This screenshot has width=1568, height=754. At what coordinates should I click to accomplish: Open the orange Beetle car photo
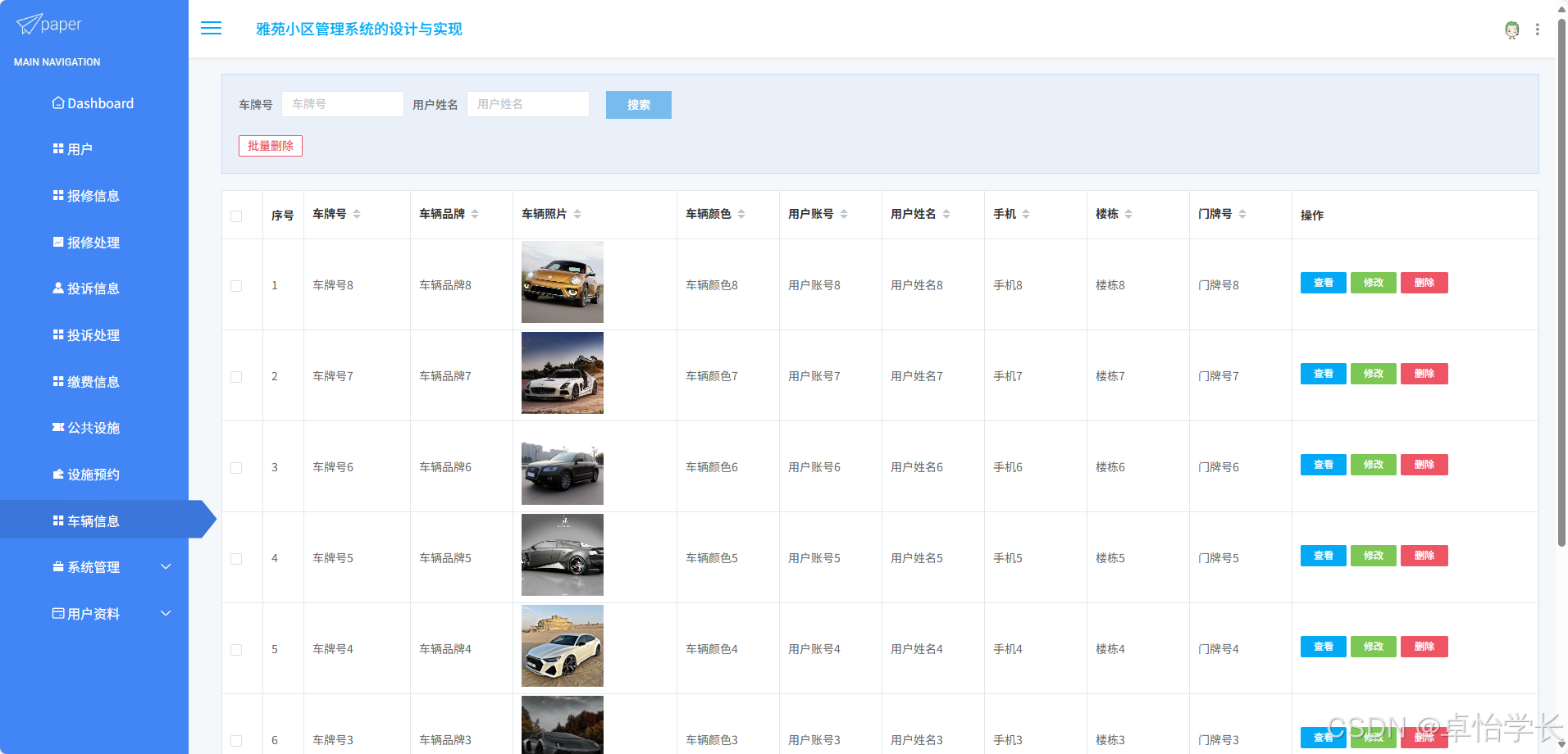(x=563, y=282)
